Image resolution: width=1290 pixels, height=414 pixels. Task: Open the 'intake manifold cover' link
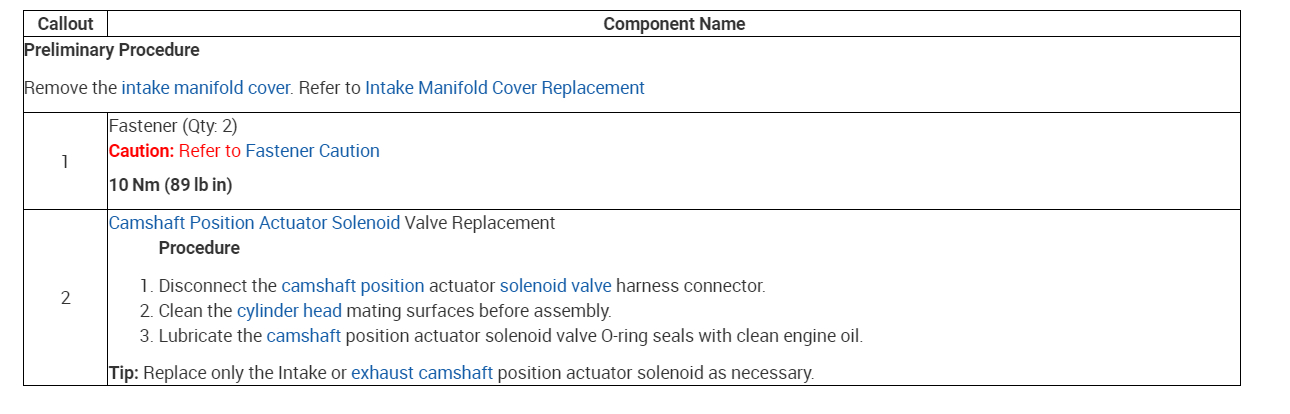coord(206,88)
